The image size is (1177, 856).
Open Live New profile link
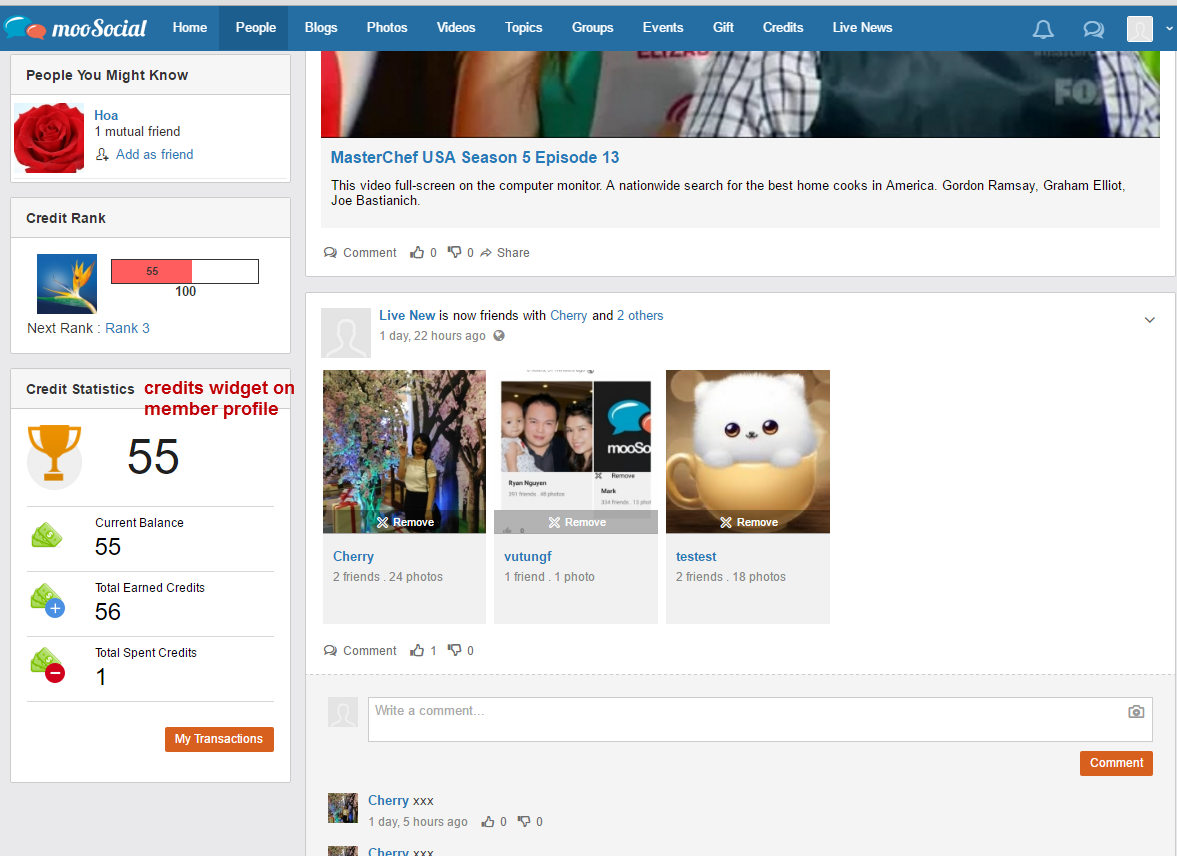point(407,315)
